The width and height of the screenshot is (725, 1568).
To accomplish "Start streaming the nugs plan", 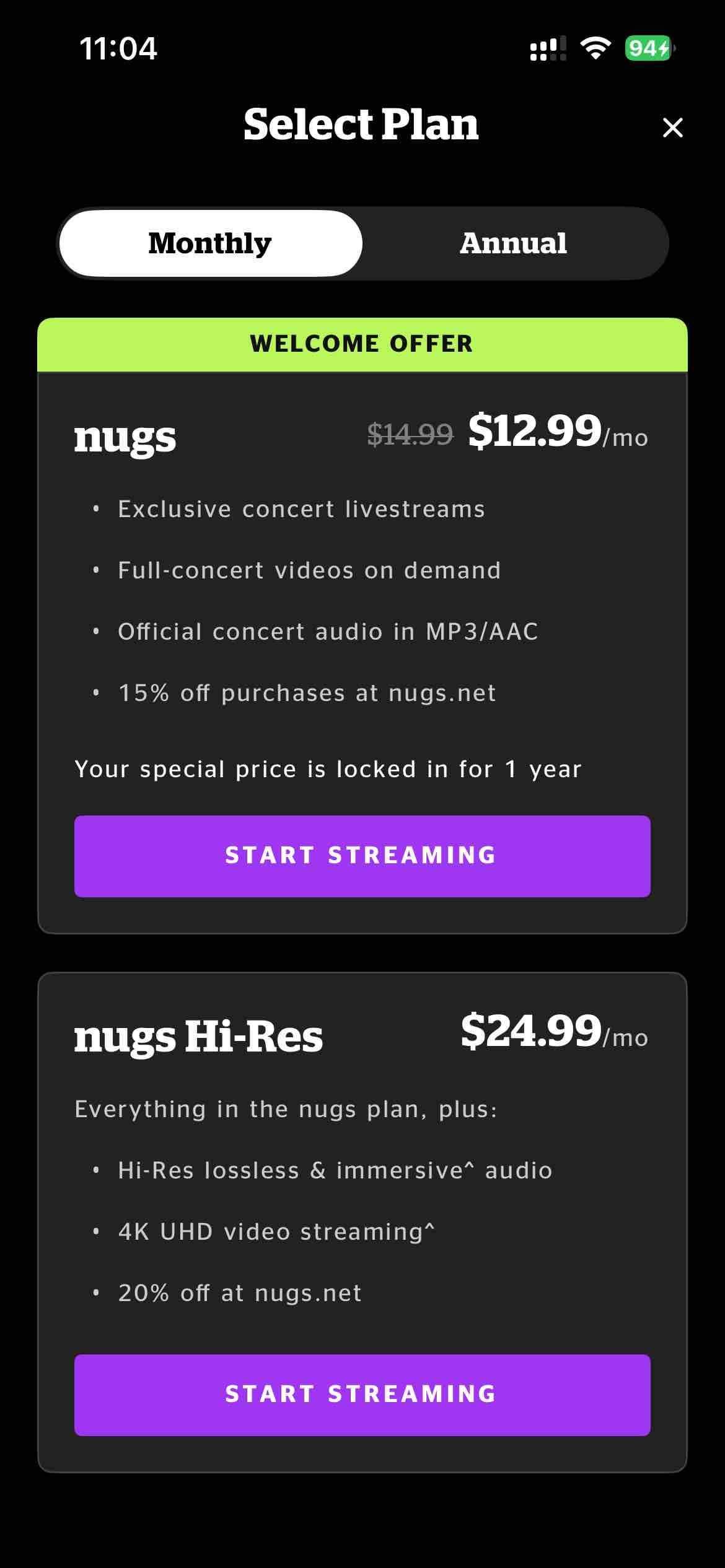I will 362,855.
